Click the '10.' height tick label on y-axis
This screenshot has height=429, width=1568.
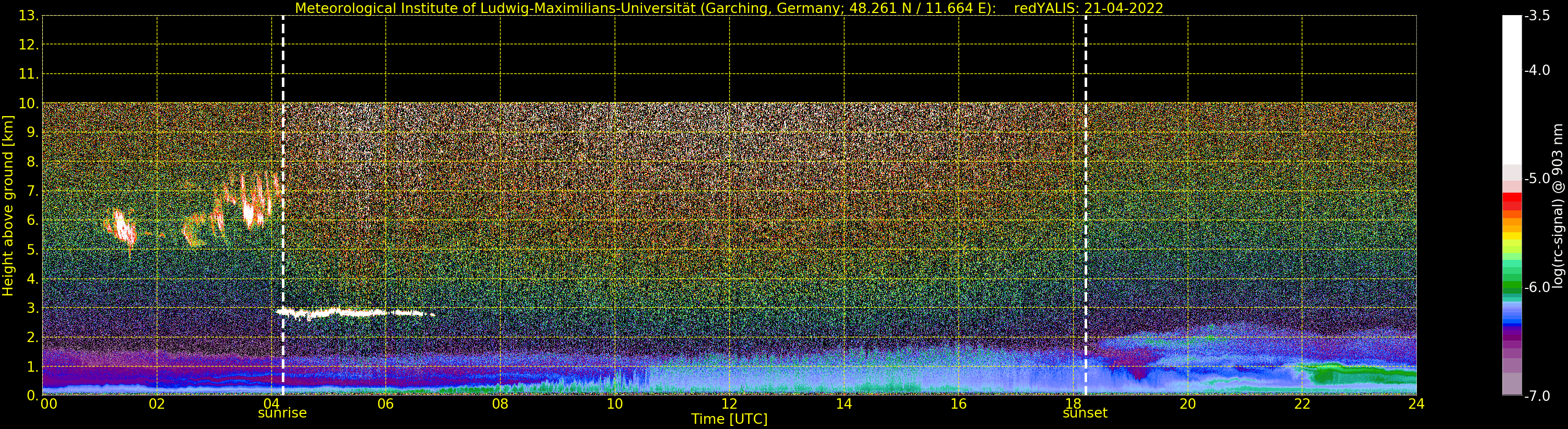pos(28,104)
